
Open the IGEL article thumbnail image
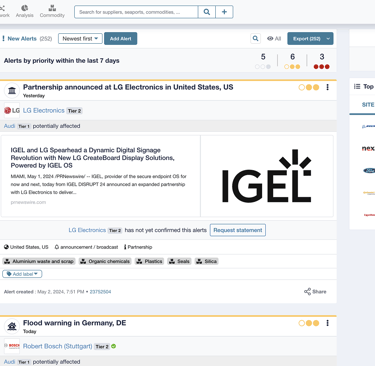[x=267, y=176]
